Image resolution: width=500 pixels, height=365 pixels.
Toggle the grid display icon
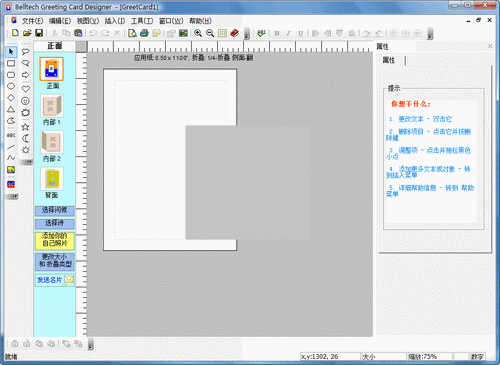pyautogui.click(x=222, y=33)
